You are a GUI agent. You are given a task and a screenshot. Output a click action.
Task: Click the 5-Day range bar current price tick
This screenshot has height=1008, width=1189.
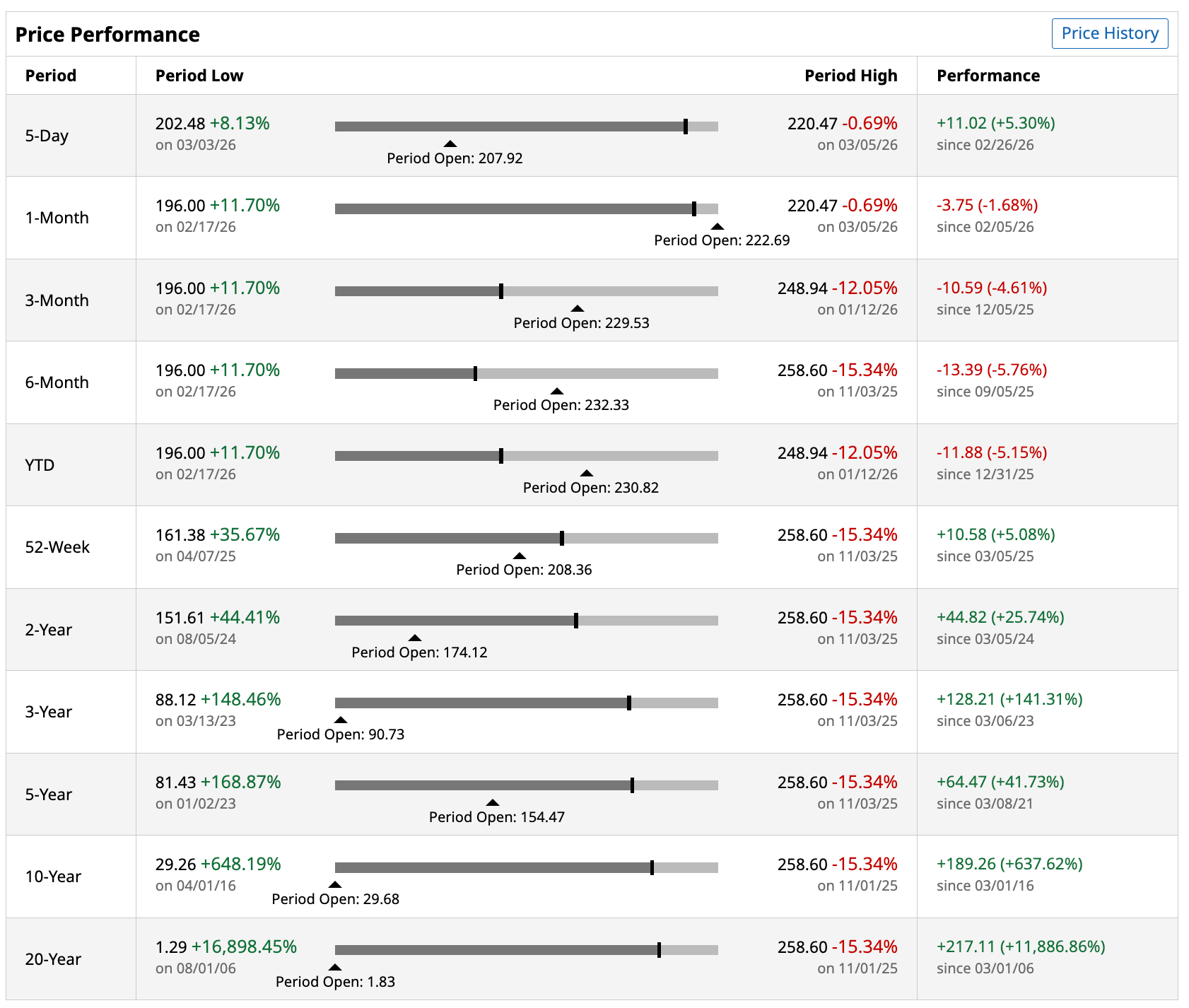[686, 127]
